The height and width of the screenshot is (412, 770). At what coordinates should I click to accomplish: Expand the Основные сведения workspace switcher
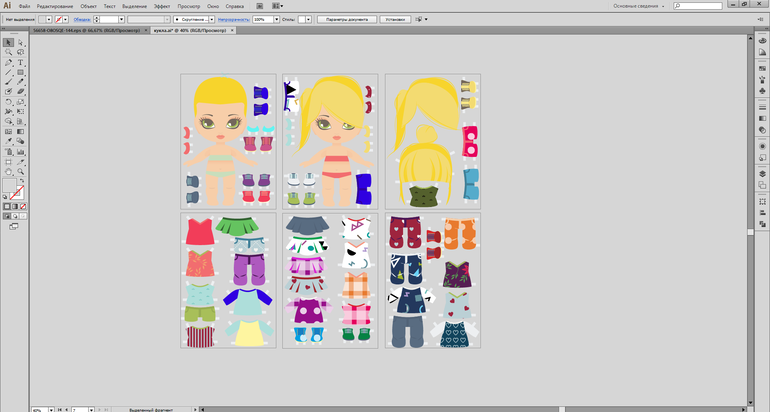[661, 6]
